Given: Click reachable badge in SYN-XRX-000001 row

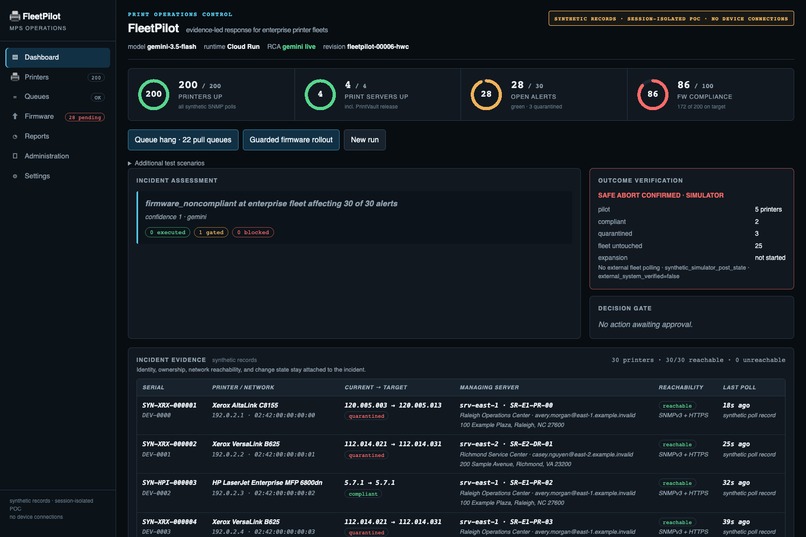Looking at the screenshot, I should pyautogui.click(x=677, y=406).
